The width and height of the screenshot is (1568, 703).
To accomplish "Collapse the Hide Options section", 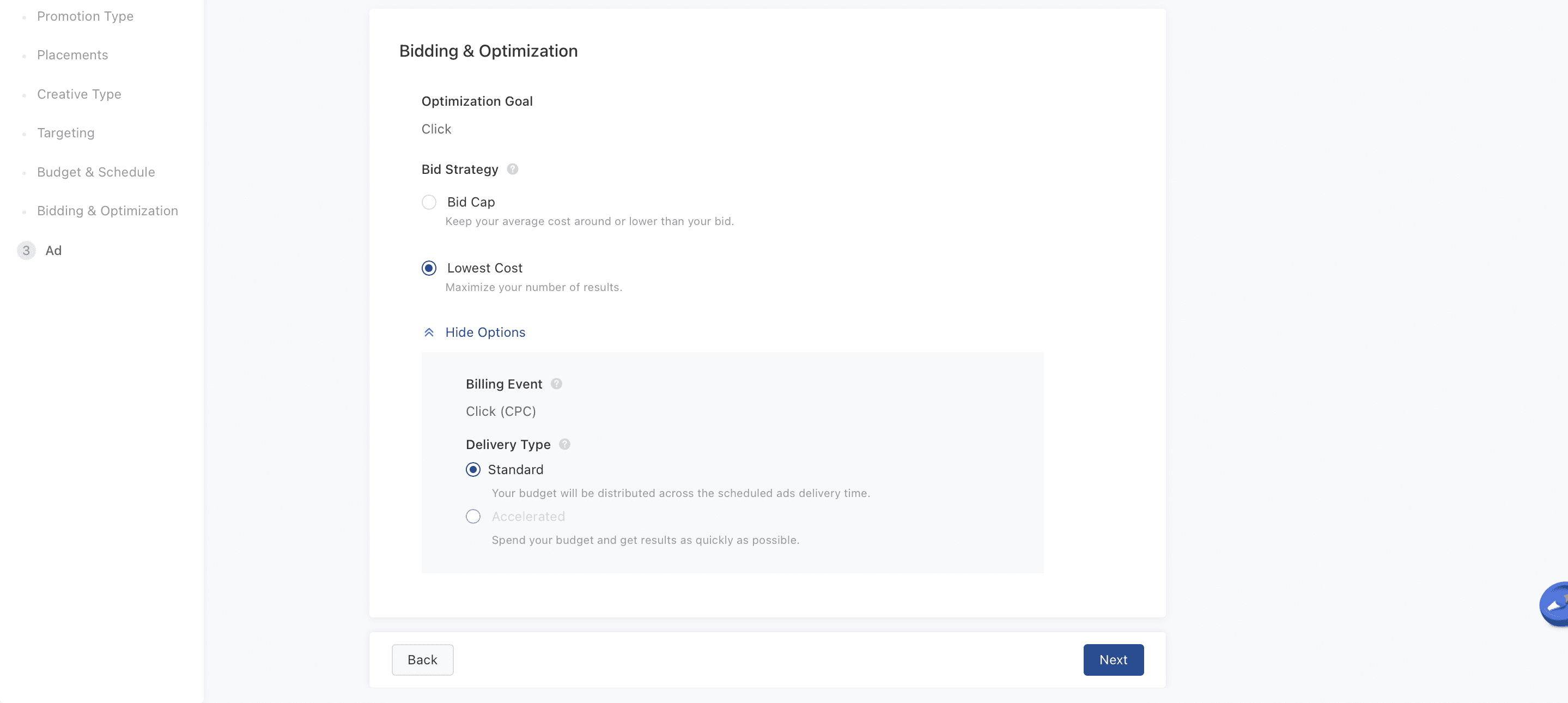I will (485, 332).
